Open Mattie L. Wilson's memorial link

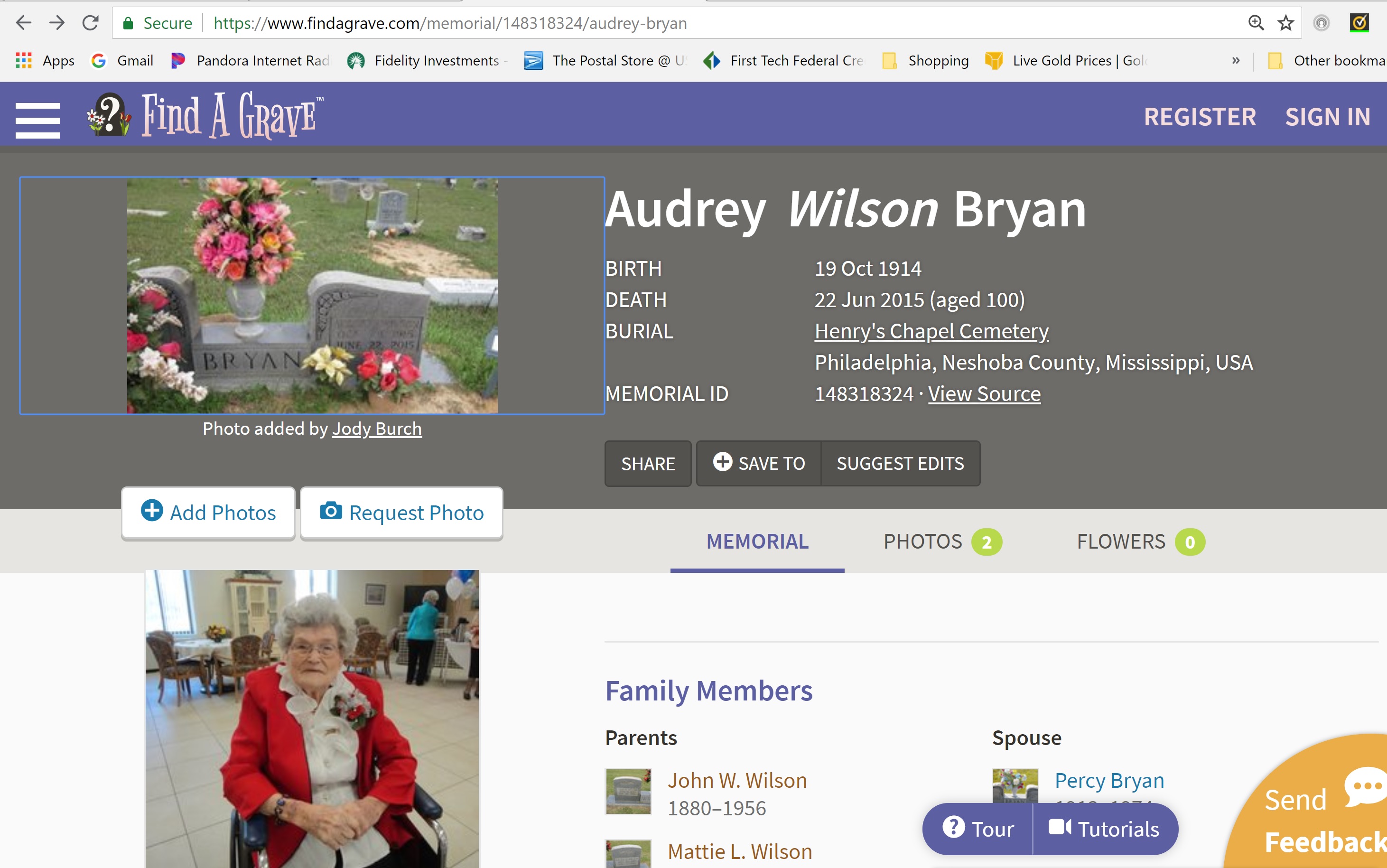(x=740, y=851)
